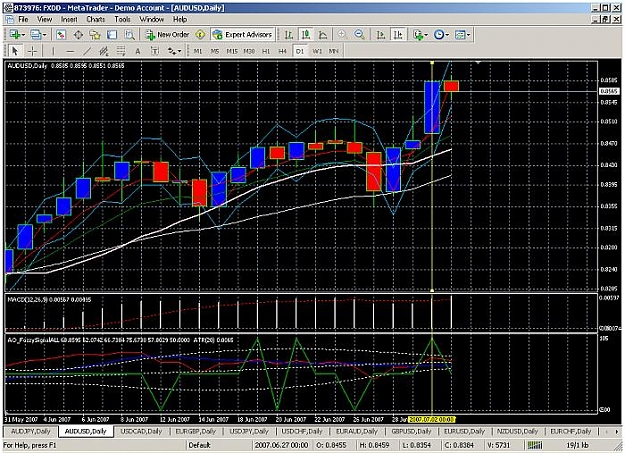Open the Insert menu
The height and width of the screenshot is (453, 625).
69,19
